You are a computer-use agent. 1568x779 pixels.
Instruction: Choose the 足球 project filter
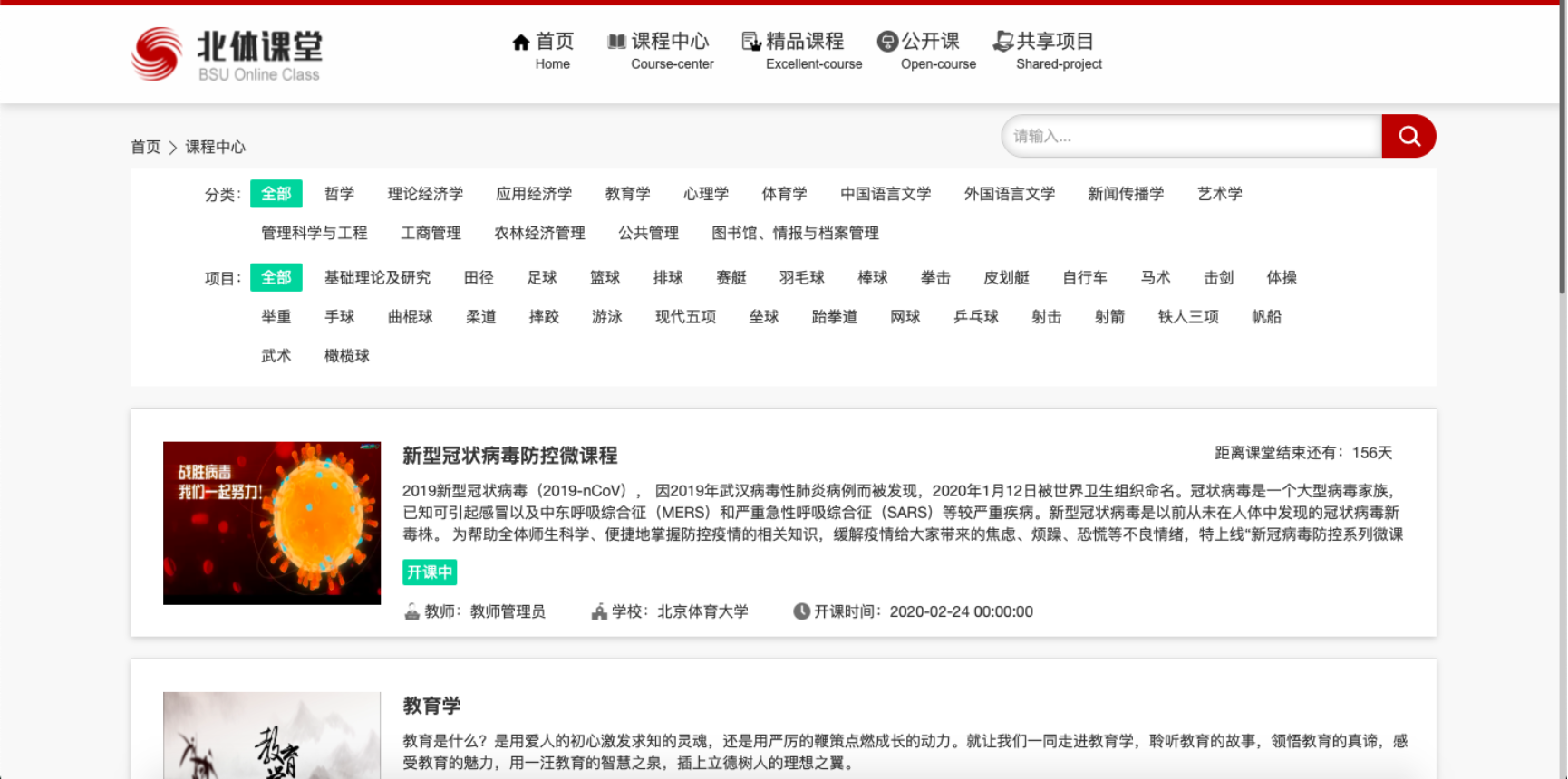coord(542,278)
